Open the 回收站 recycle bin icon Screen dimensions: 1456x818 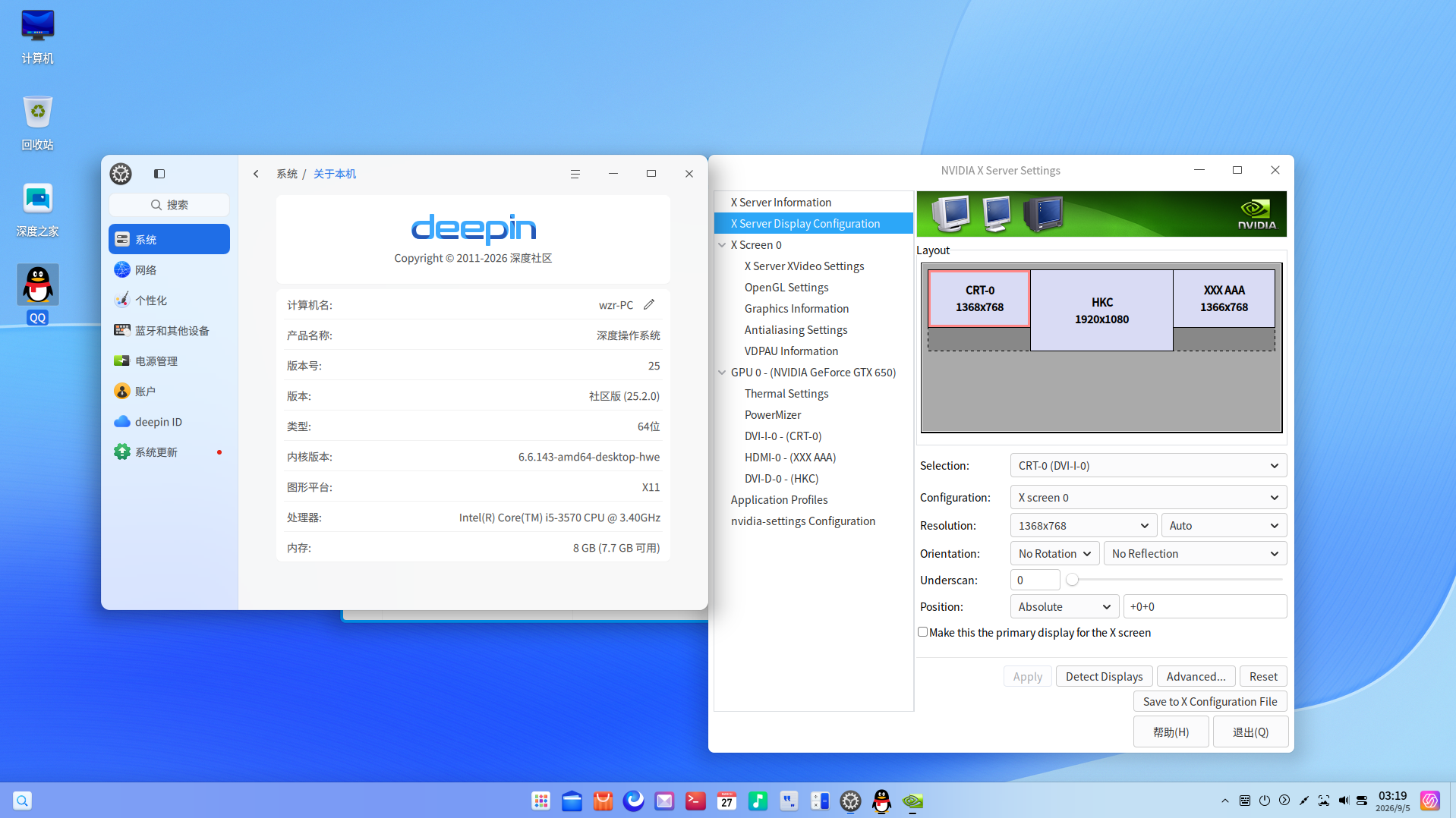pos(37,121)
